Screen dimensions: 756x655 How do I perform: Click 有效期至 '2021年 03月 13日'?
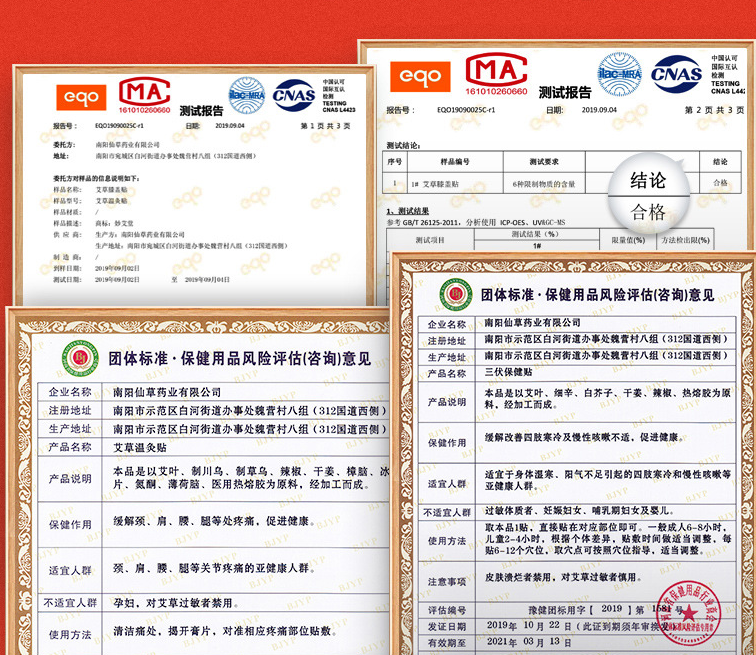[x=529, y=642]
